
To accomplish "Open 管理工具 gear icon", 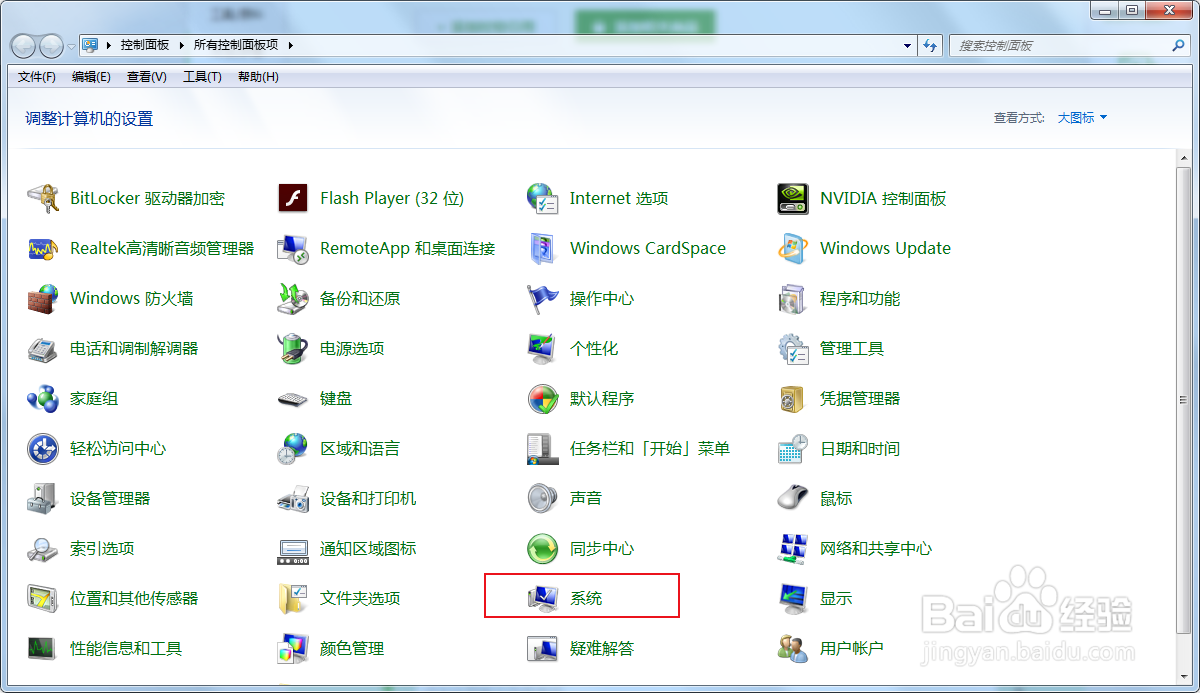I will (793, 348).
